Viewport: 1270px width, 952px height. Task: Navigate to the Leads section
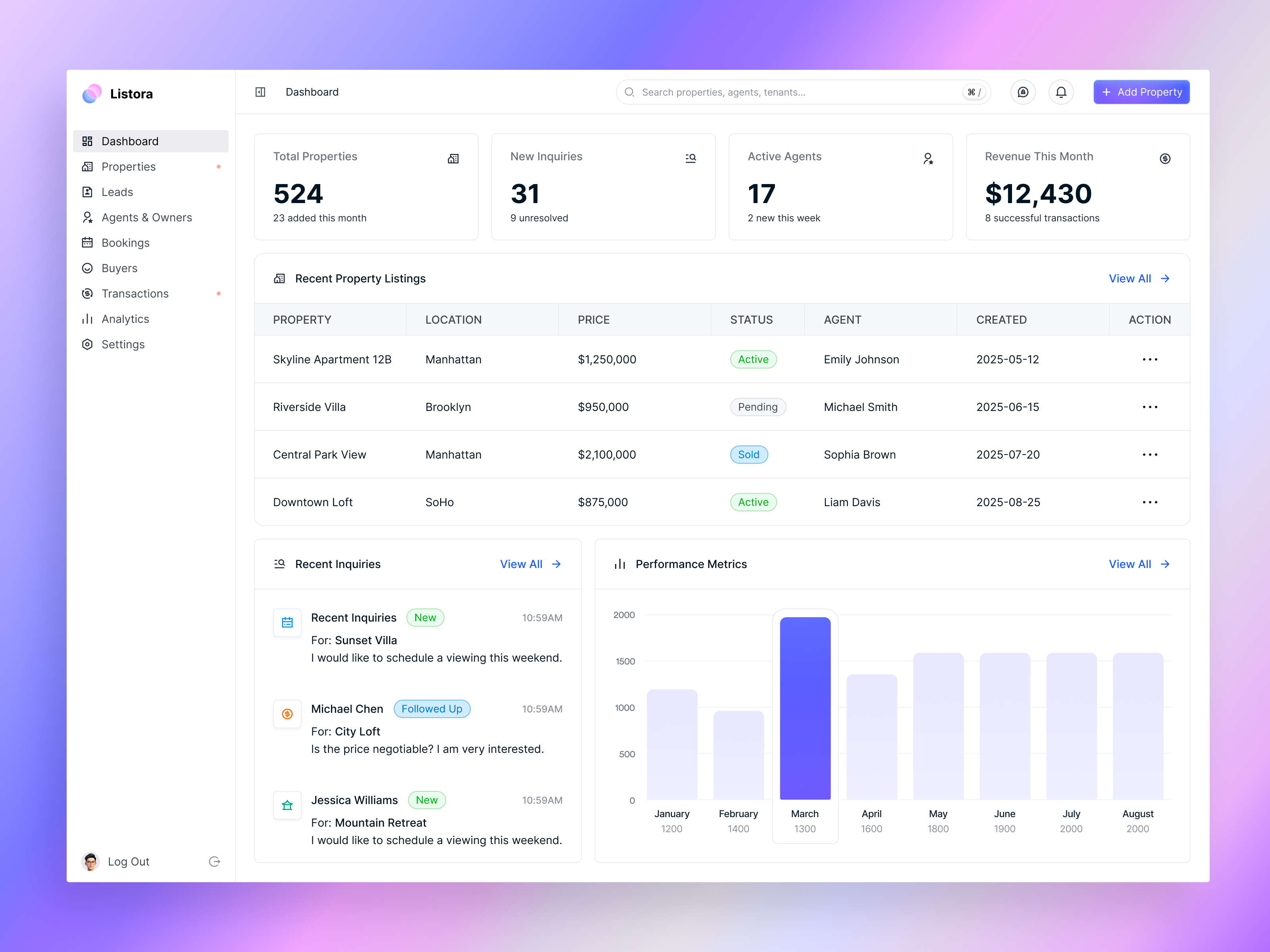tap(117, 192)
